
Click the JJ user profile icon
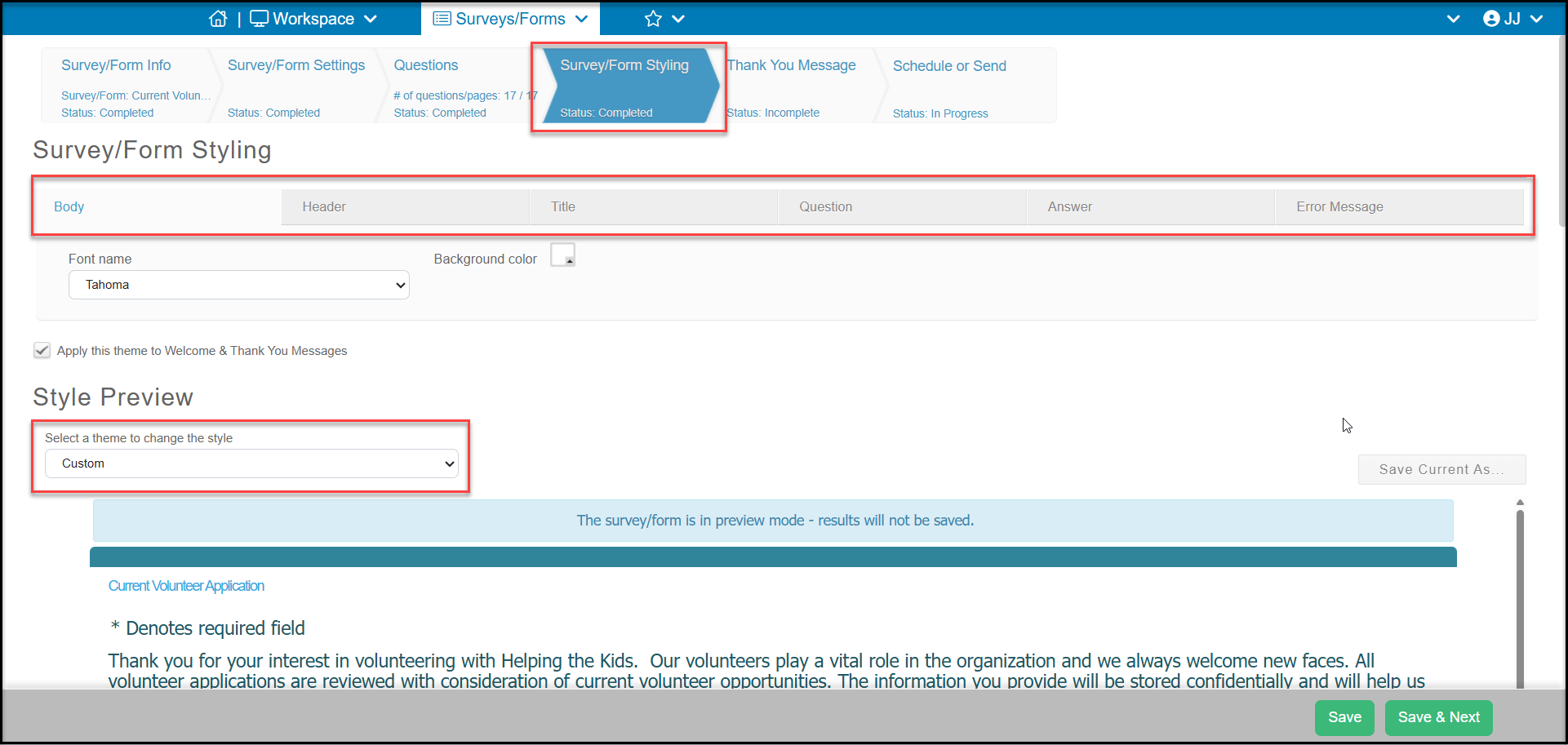click(x=1491, y=19)
